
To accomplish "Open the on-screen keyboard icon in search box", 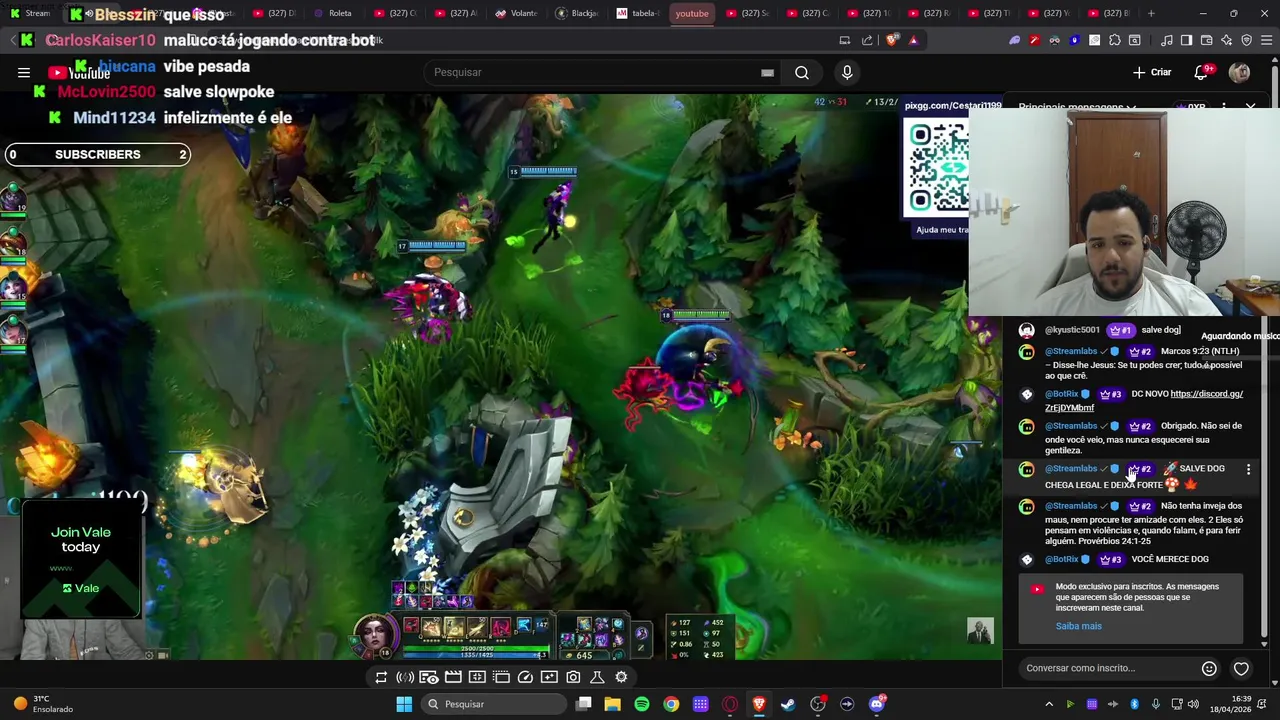I will pyautogui.click(x=767, y=72).
